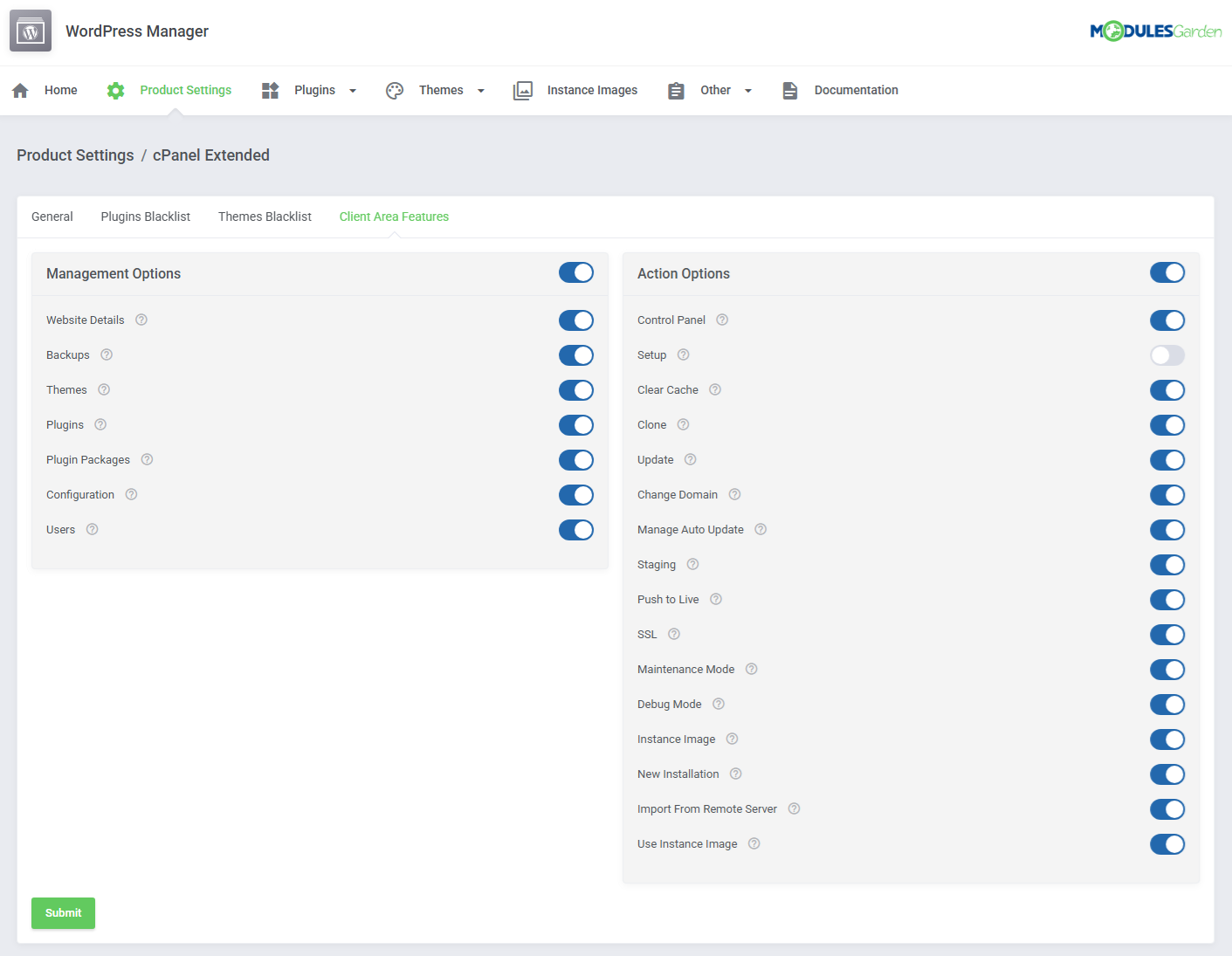Screen dimensions: 1232x956
Task: Click the Home icon in the navigation bar
Action: pos(19,90)
